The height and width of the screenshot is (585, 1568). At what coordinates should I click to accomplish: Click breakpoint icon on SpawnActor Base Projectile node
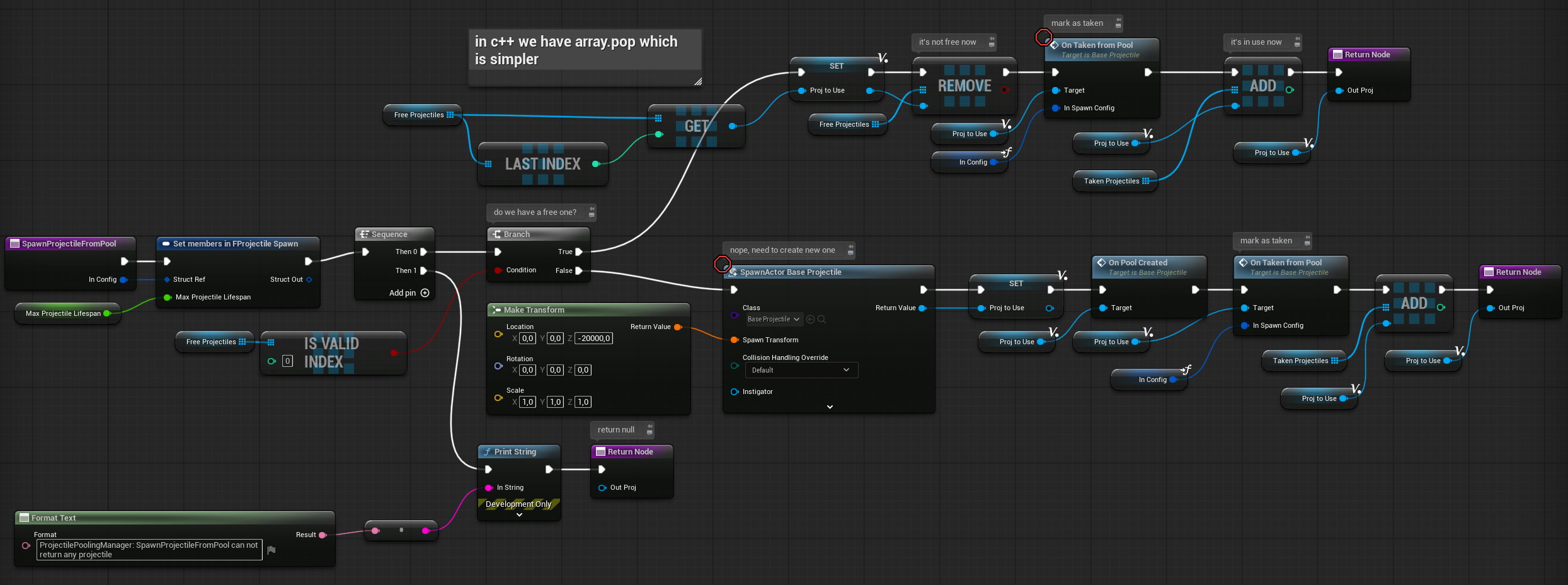coord(722,264)
